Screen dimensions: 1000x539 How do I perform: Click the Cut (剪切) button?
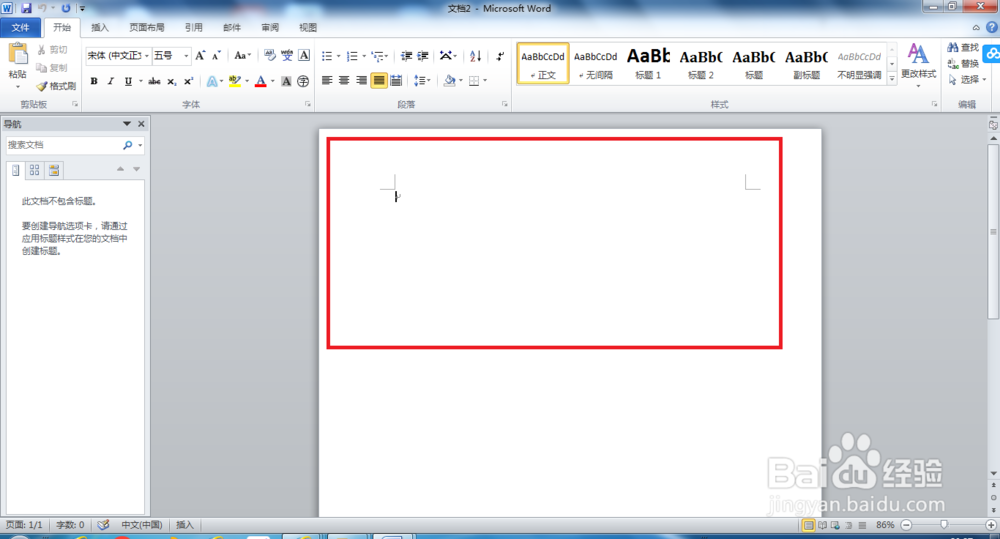pyautogui.click(x=52, y=49)
